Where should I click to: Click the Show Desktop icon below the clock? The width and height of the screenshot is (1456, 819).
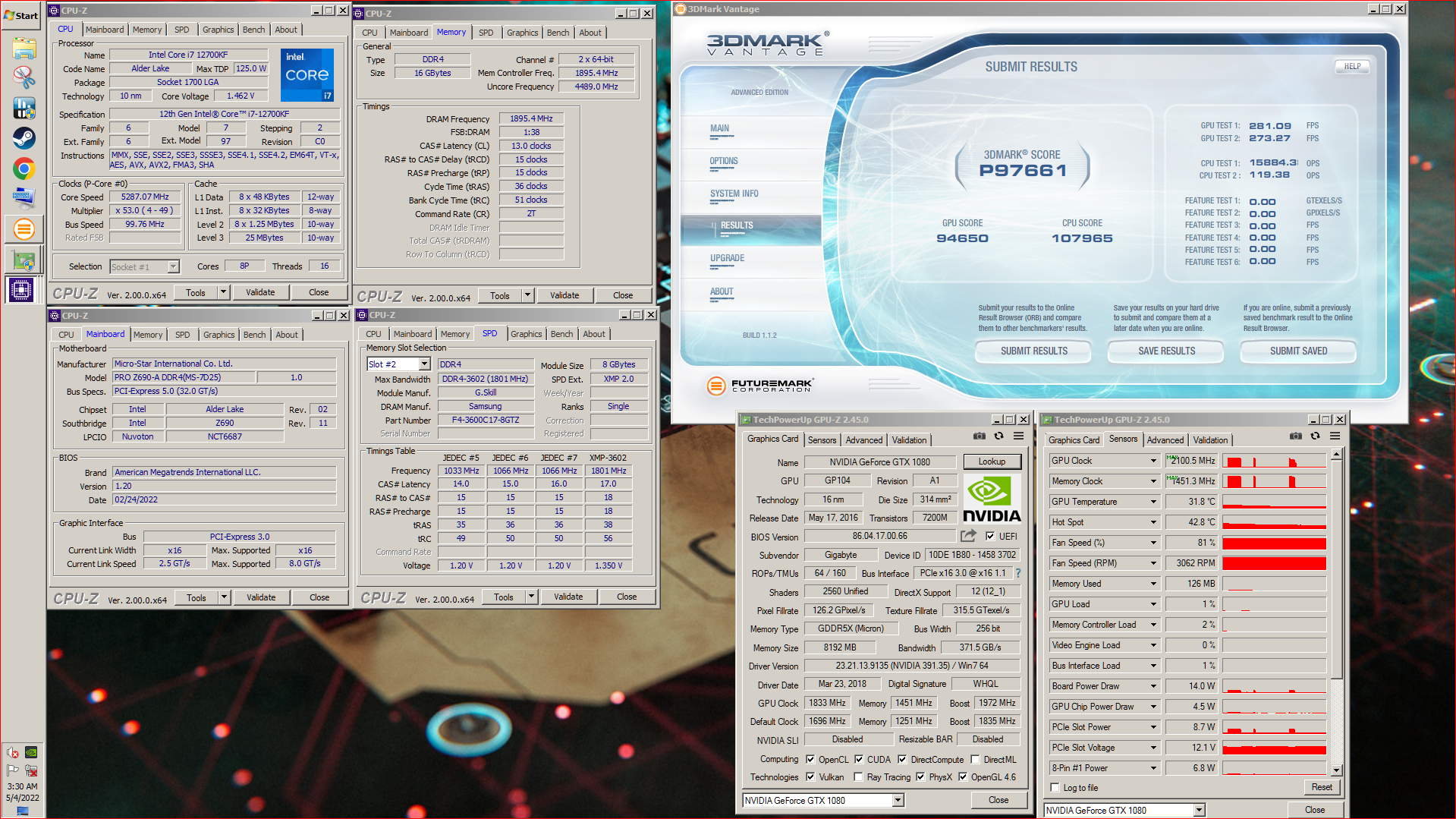click(x=22, y=811)
